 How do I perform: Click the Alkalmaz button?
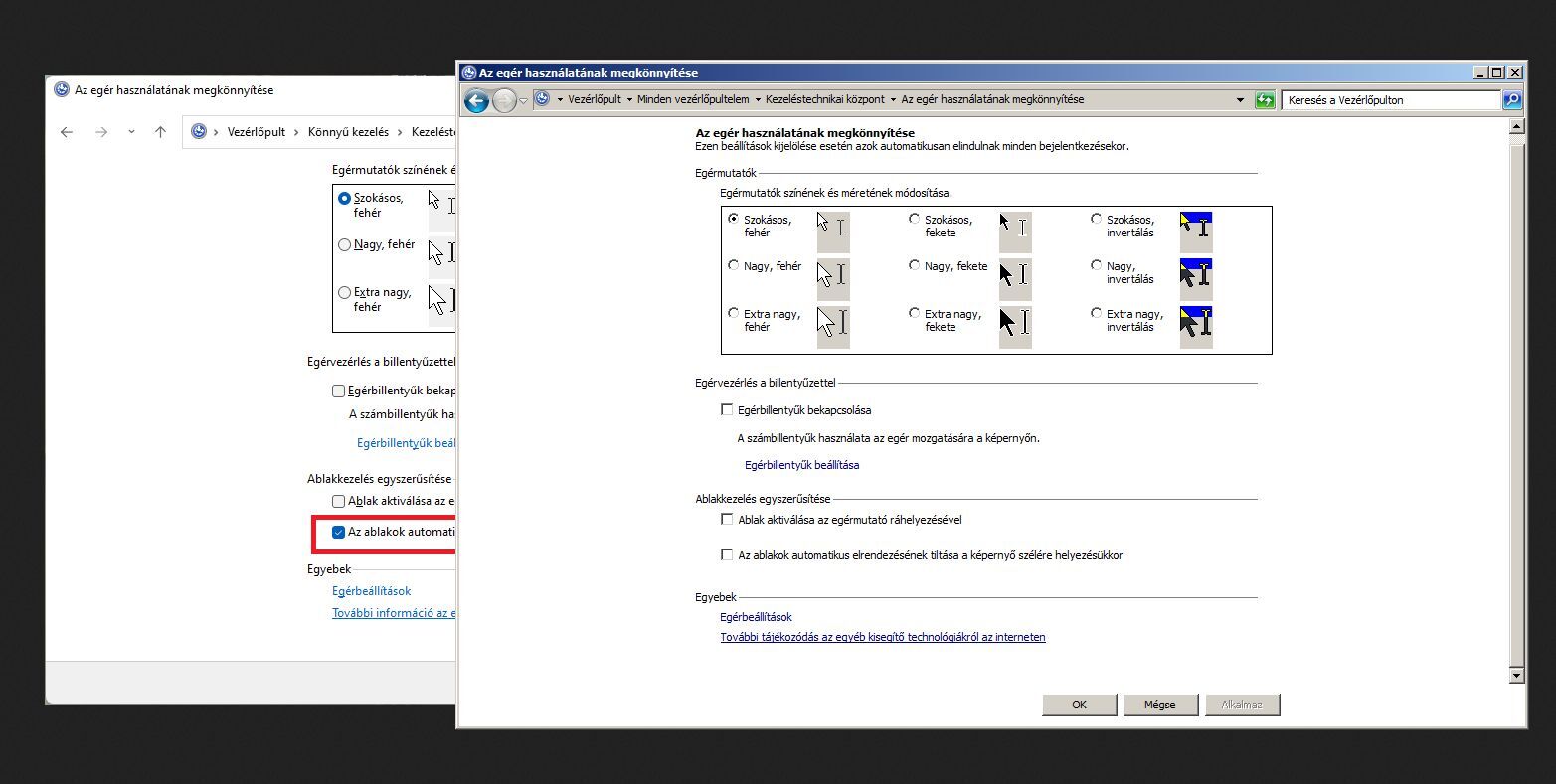click(1243, 705)
